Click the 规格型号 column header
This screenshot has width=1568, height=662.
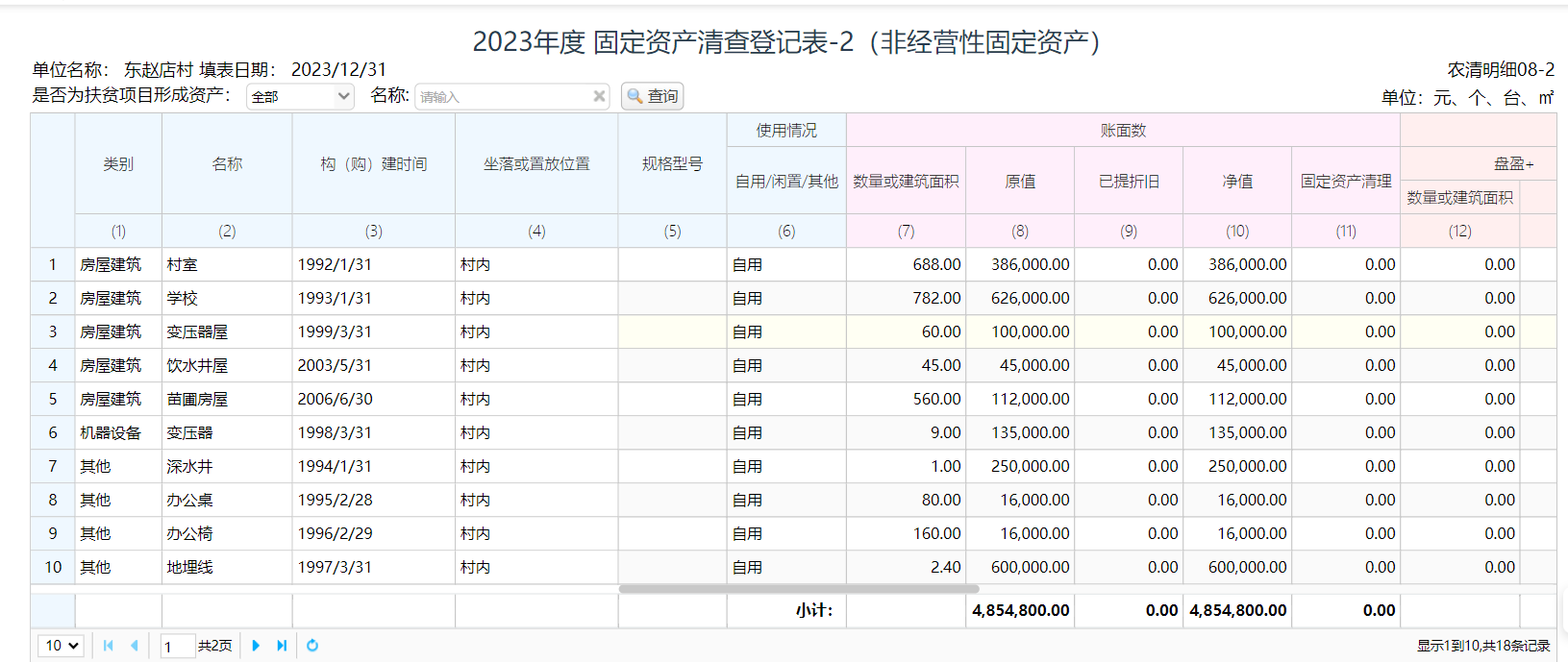click(x=672, y=164)
